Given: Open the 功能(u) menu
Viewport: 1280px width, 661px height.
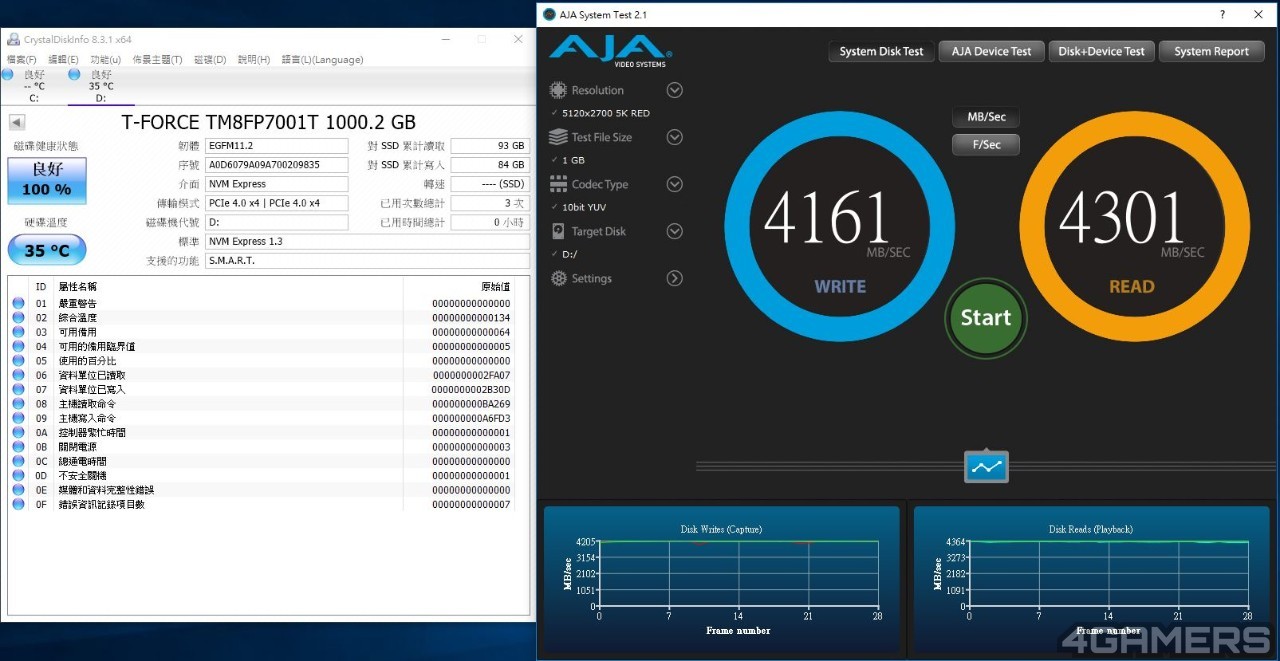Looking at the screenshot, I should click(105, 60).
